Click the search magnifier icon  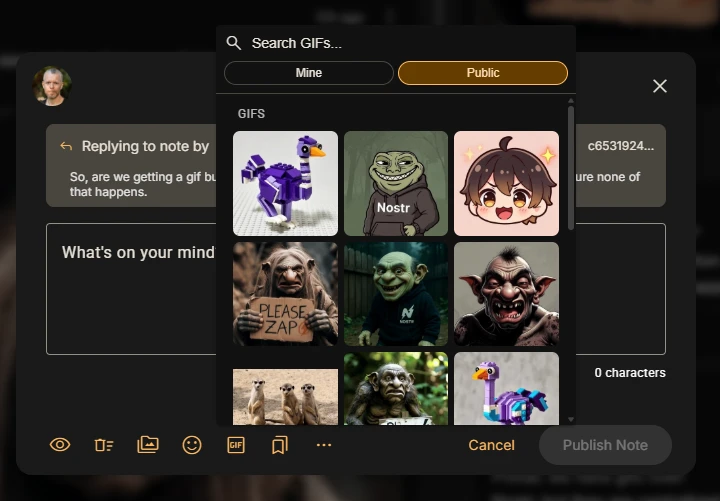[x=234, y=43]
